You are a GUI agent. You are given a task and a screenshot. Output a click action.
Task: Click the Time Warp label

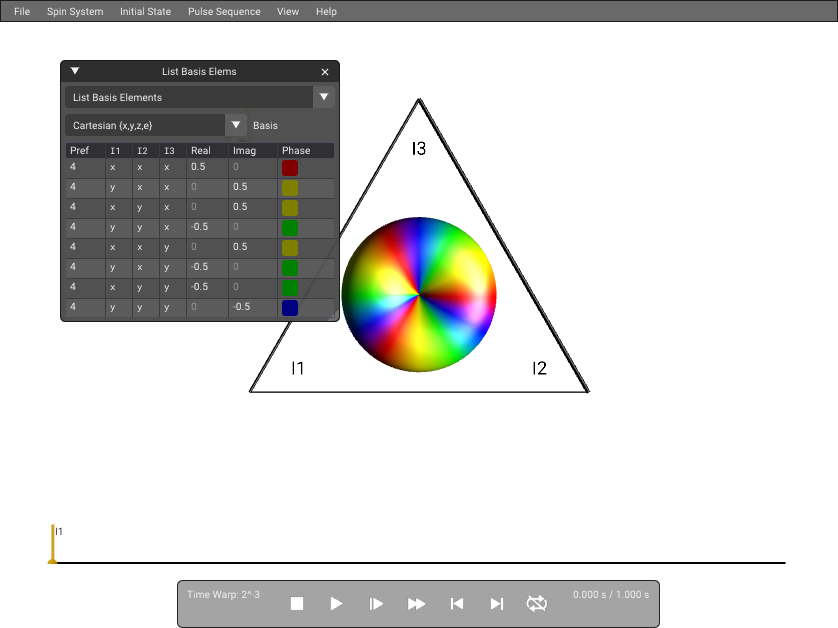click(223, 594)
